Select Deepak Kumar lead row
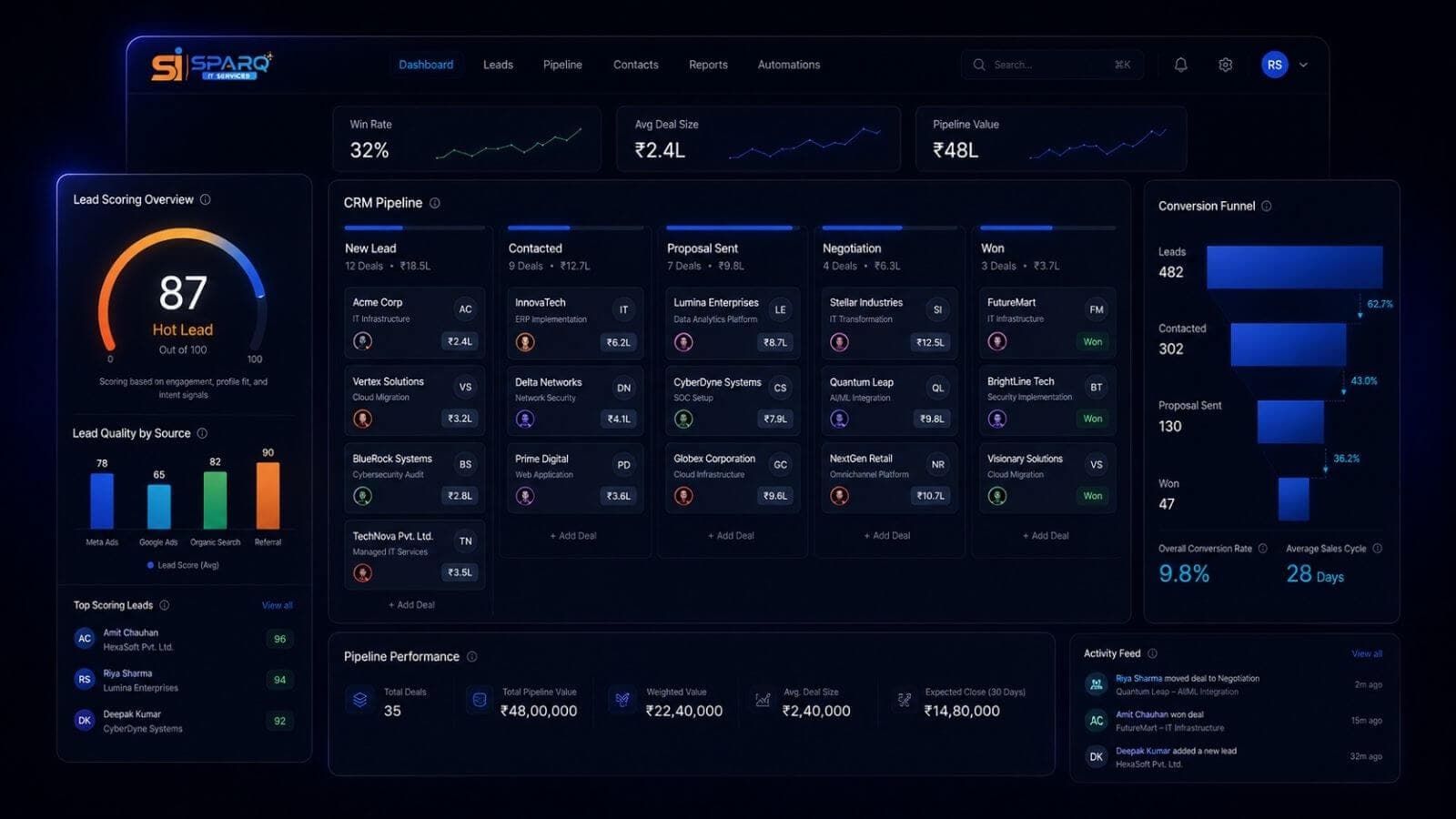 (x=185, y=721)
